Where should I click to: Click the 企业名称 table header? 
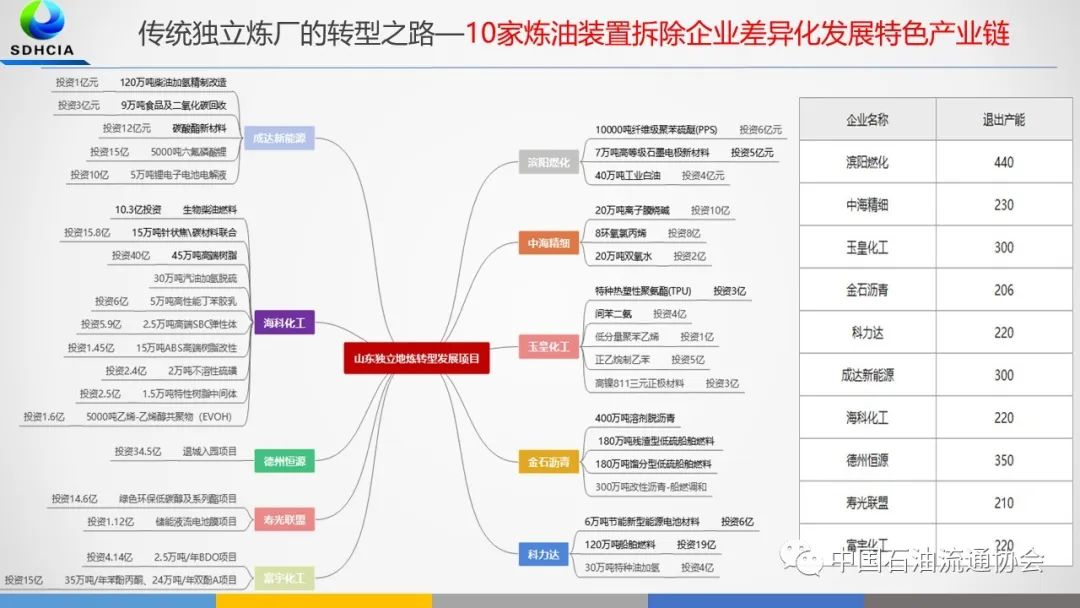(x=867, y=119)
